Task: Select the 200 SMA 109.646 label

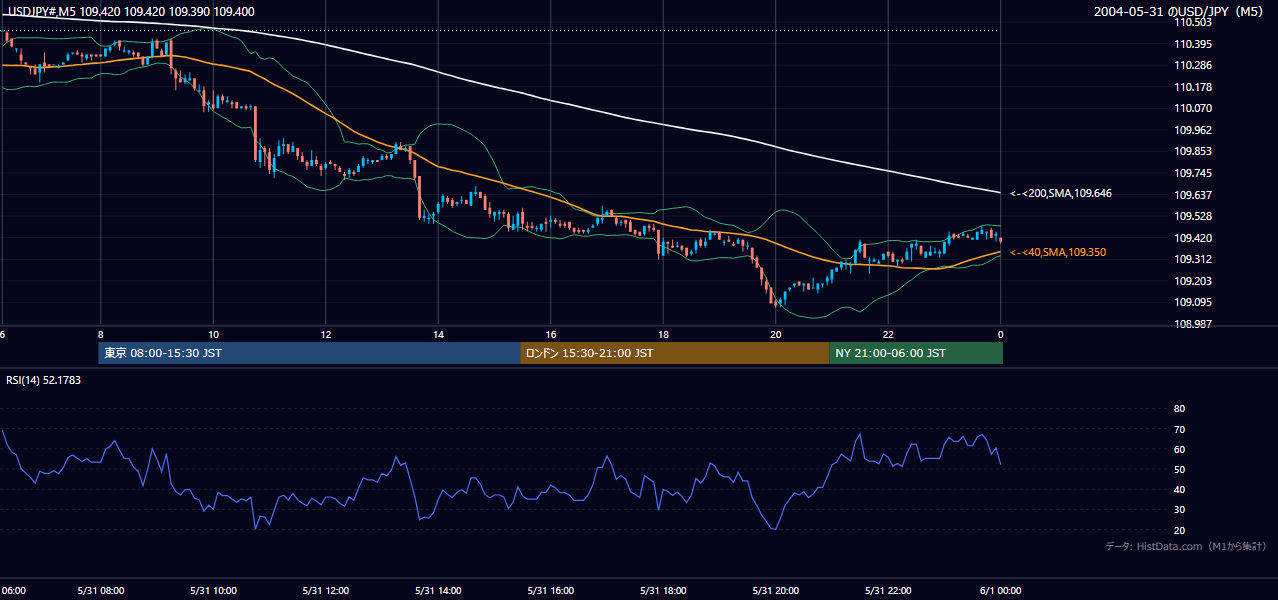Action: pos(1061,193)
